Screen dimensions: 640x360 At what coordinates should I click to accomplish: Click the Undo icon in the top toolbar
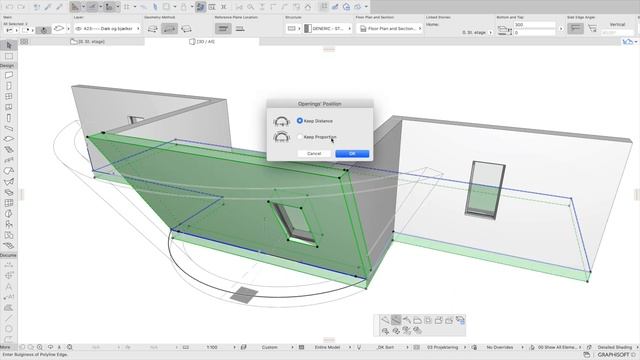10,7
